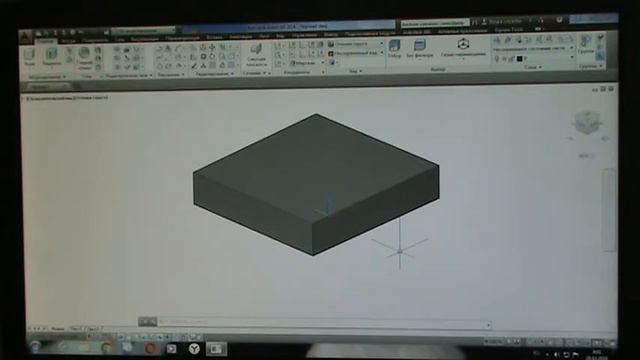Open the Unsaved View (Несохраненный вид) dropdown
This screenshot has height=360, width=640.
356,53
